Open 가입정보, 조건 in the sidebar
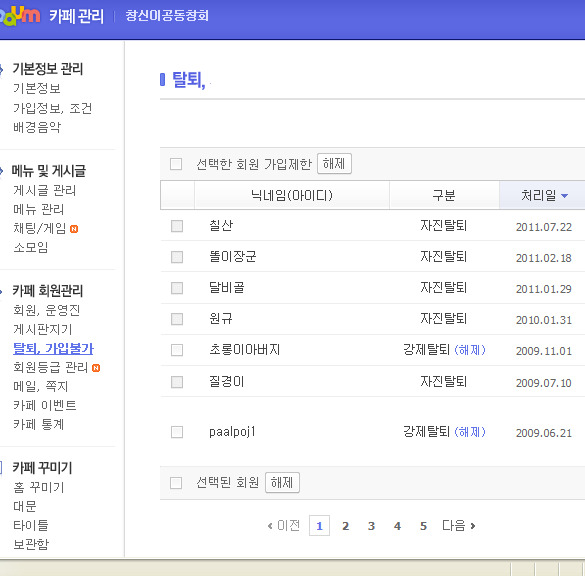 pos(52,108)
